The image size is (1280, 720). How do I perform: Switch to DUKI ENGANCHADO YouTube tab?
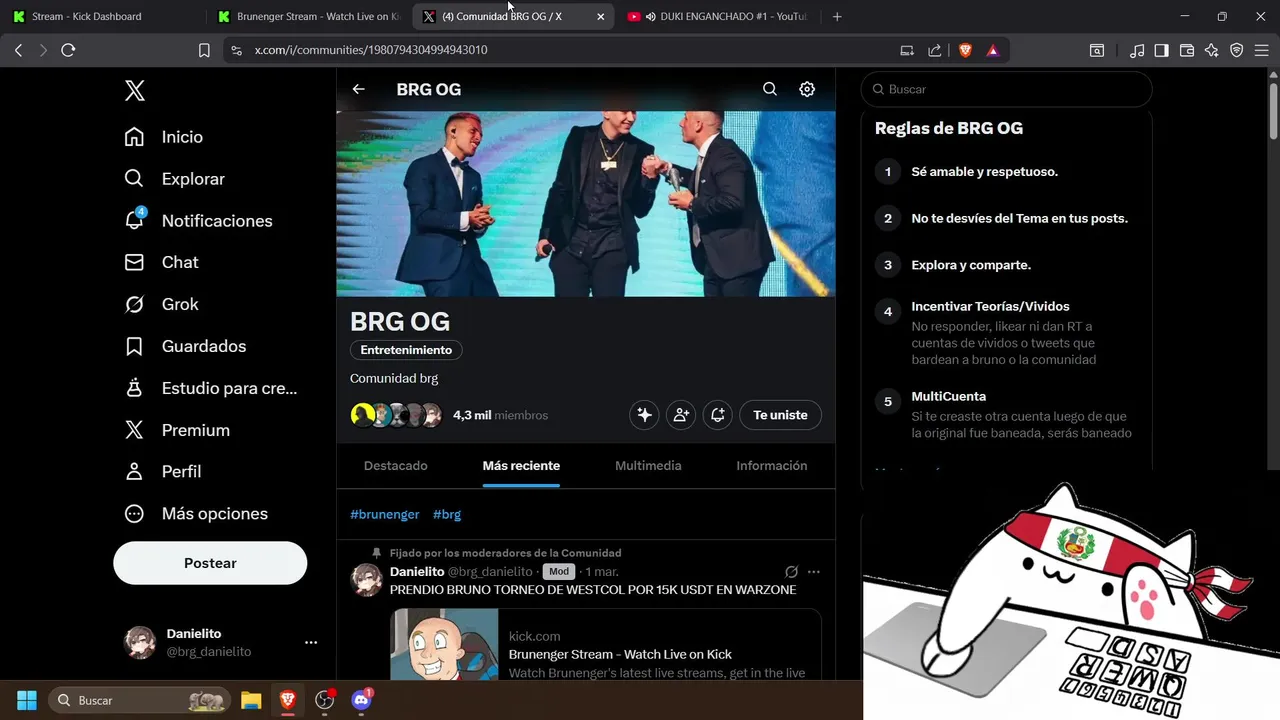click(716, 16)
